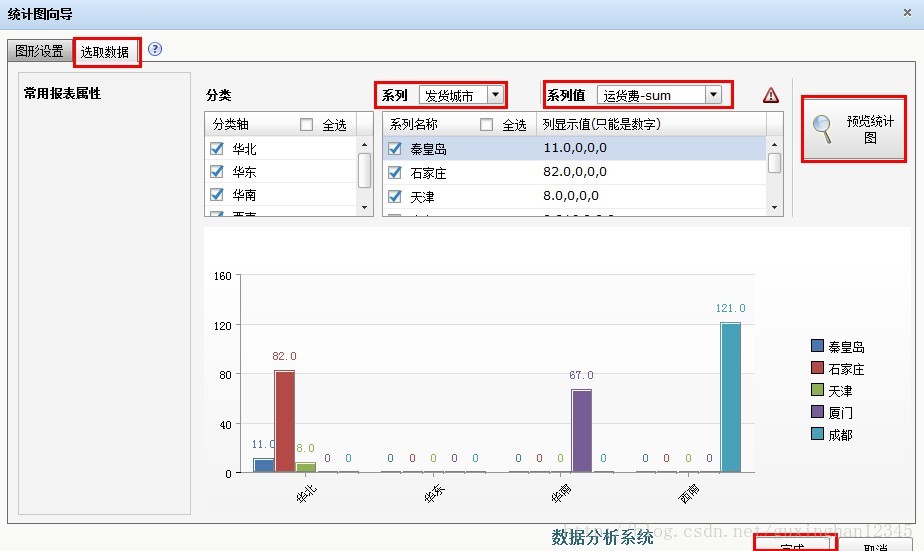Click the 预览统计图 button
924x551 pixels.
click(854, 129)
